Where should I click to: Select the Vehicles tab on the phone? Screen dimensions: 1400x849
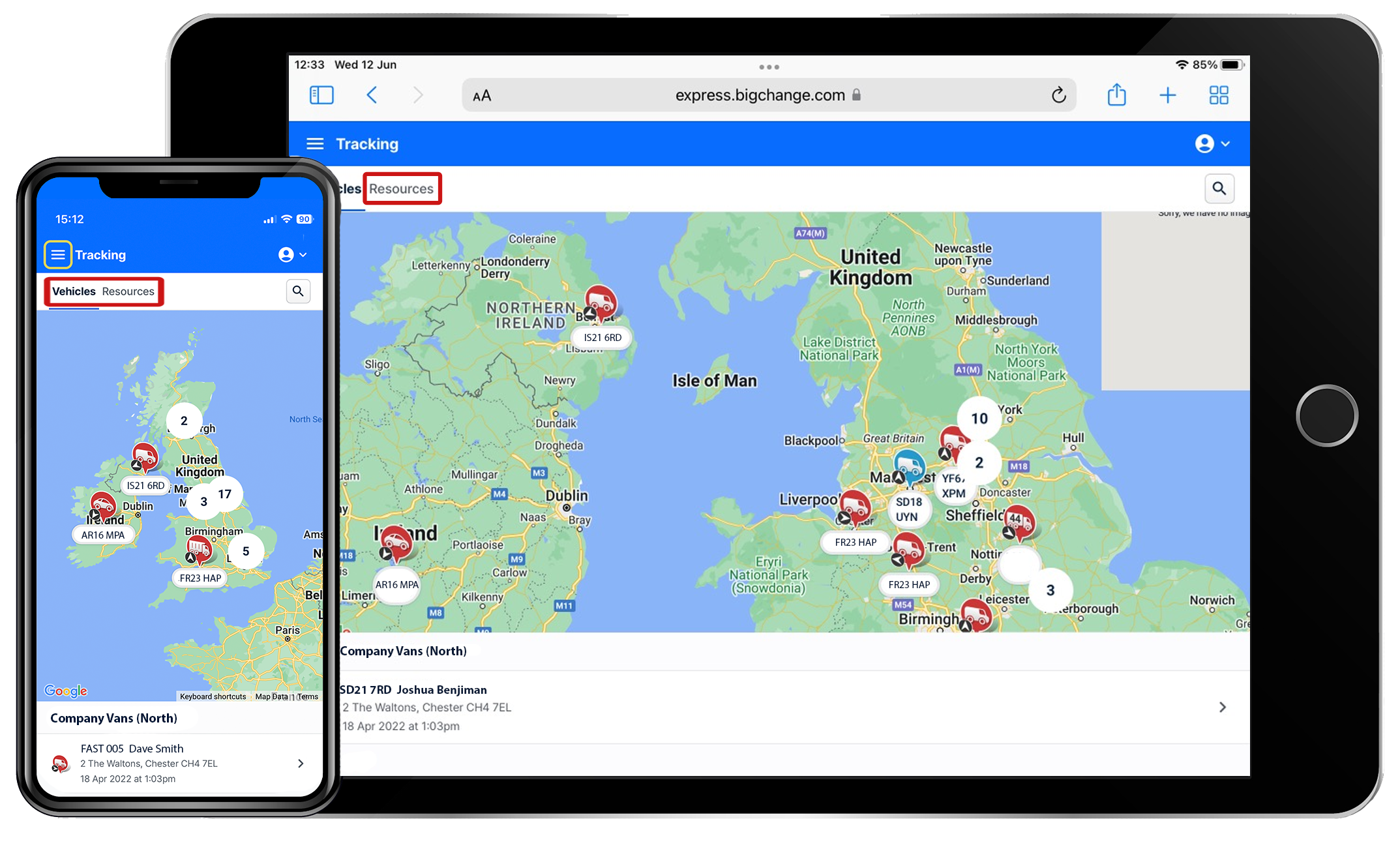[74, 291]
